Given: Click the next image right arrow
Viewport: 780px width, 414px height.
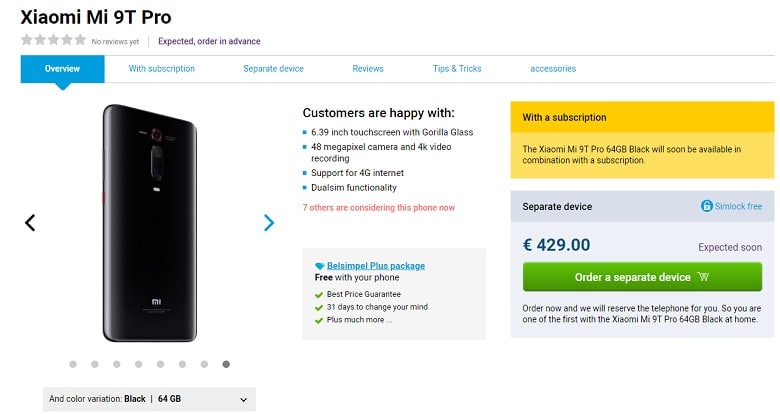Looking at the screenshot, I should [x=269, y=222].
